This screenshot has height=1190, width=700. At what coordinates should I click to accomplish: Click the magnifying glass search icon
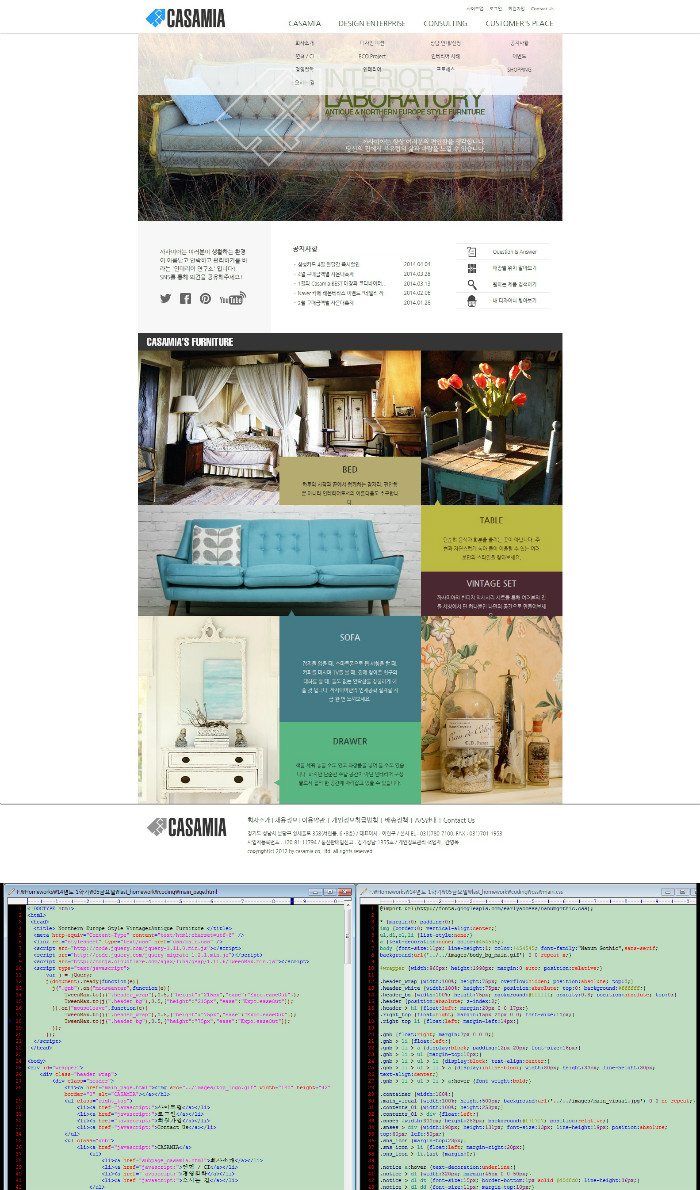click(472, 284)
